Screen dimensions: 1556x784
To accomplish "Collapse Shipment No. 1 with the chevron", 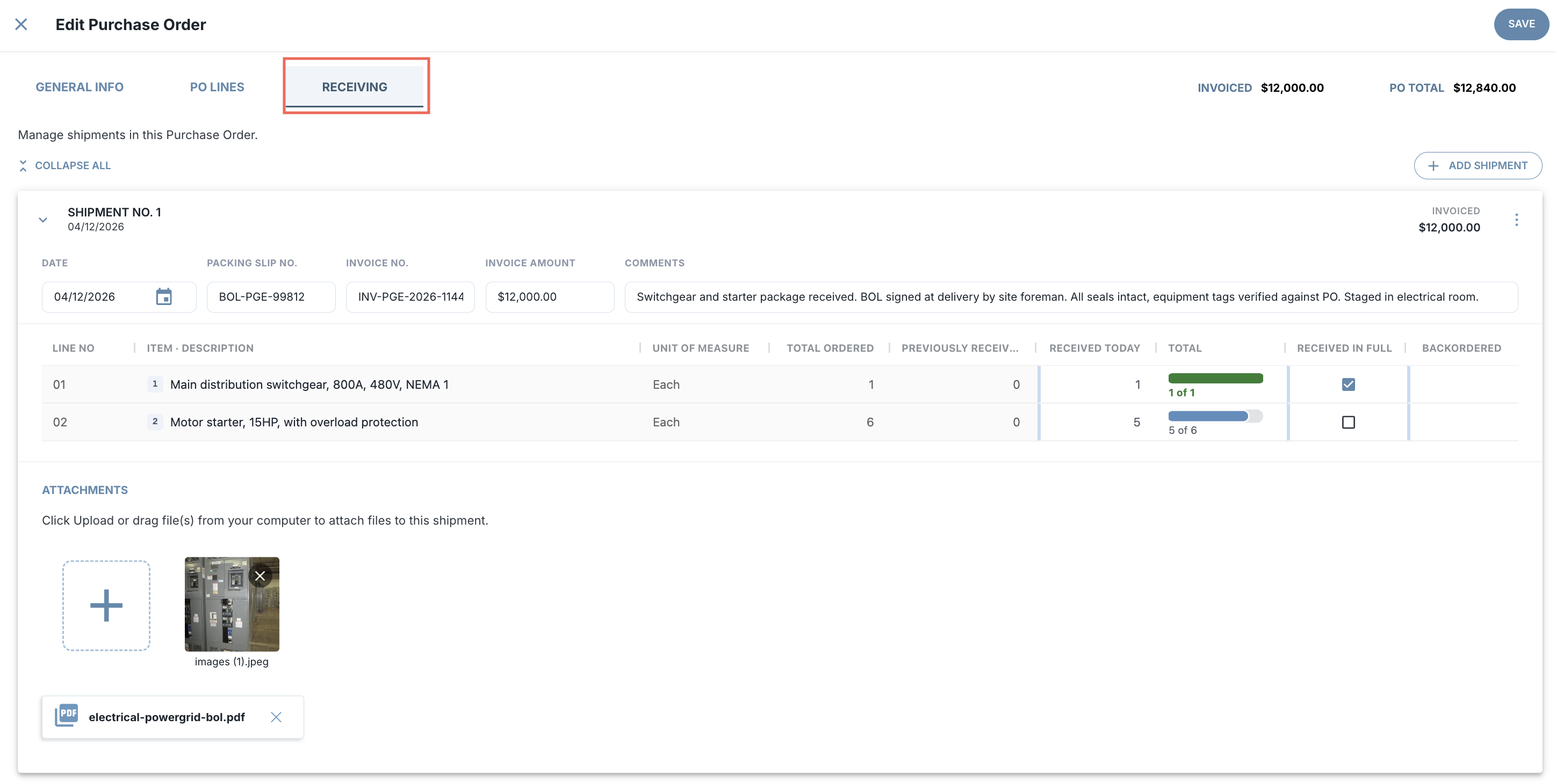I will tap(43, 220).
